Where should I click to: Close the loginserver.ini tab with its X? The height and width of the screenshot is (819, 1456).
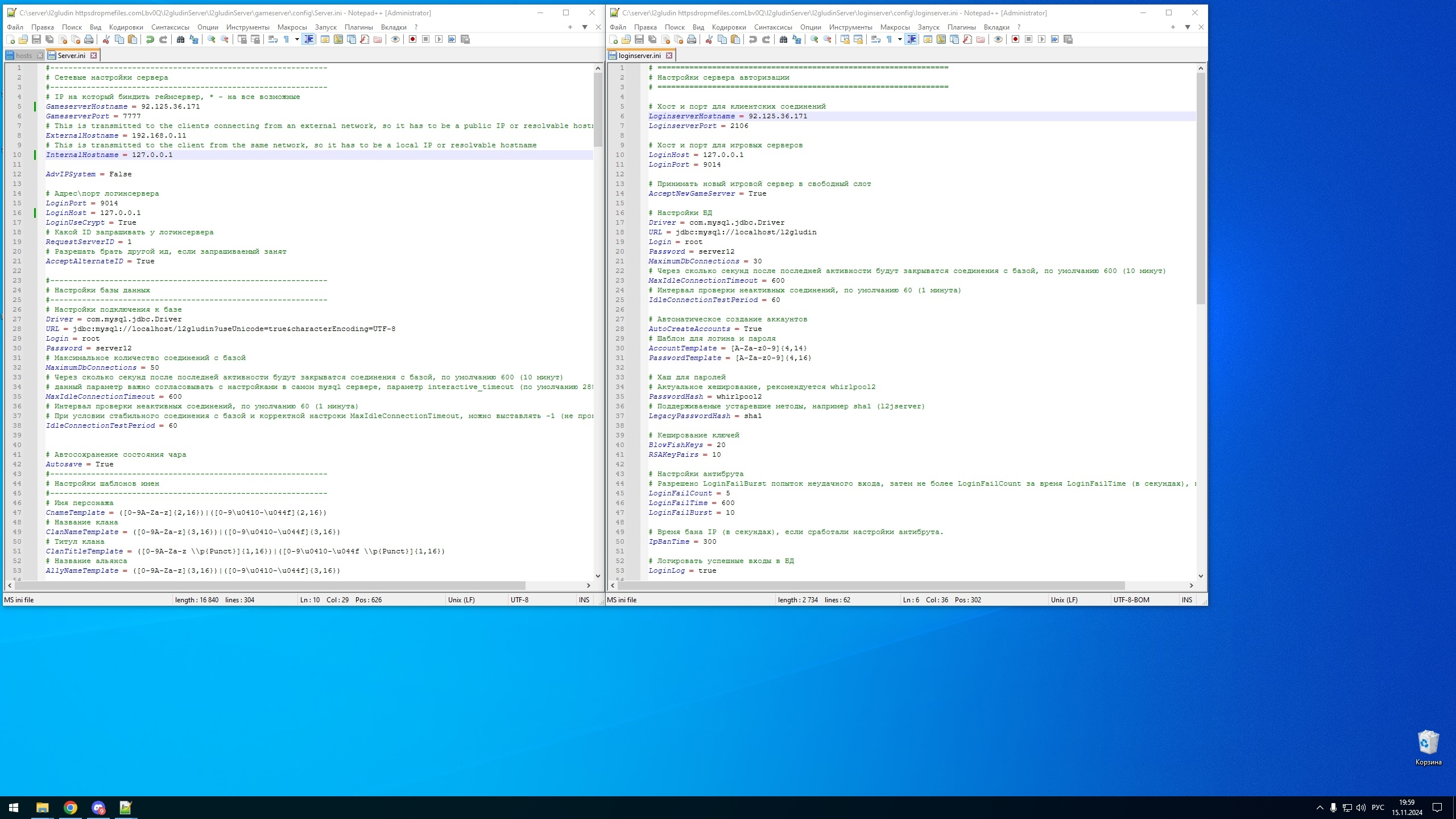669,55
